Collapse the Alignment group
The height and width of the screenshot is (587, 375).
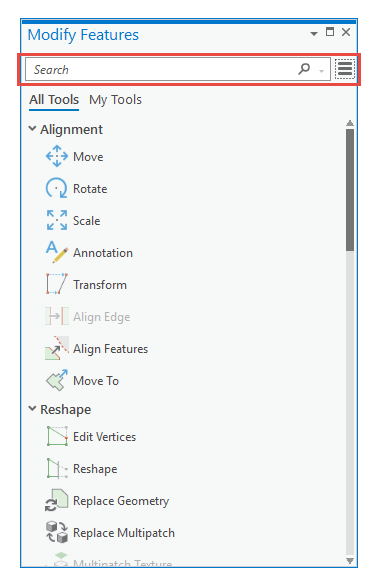32,129
